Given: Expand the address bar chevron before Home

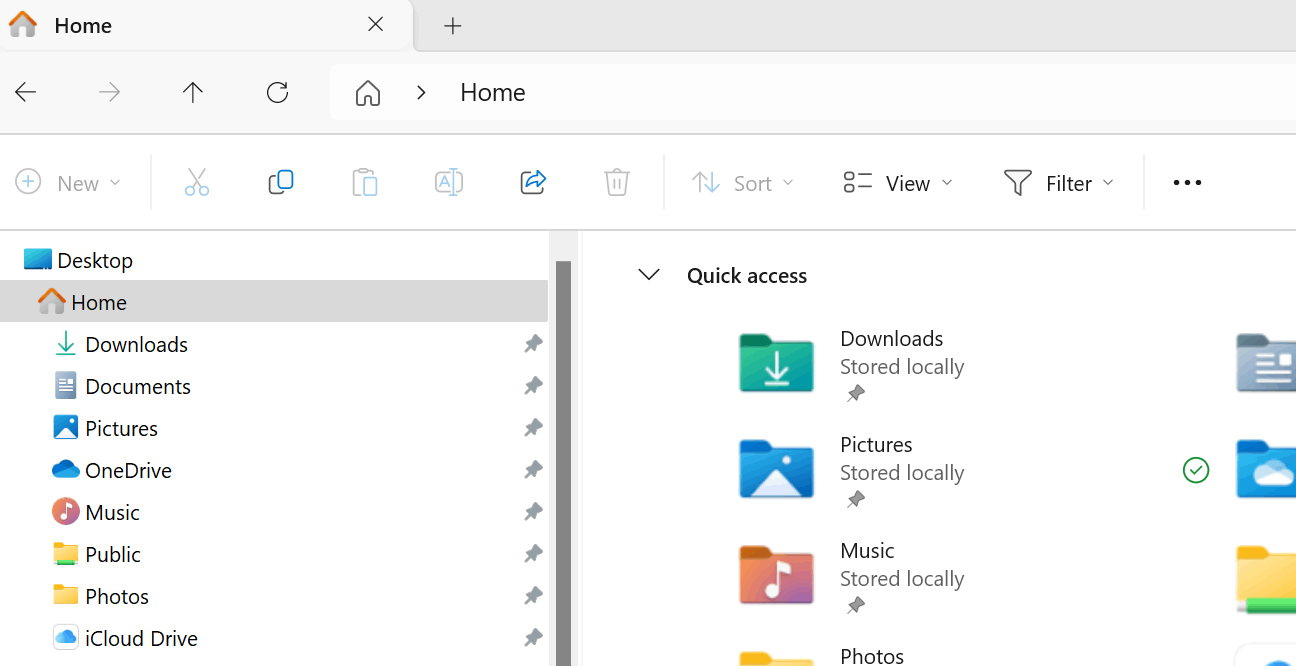Looking at the screenshot, I should [x=421, y=93].
